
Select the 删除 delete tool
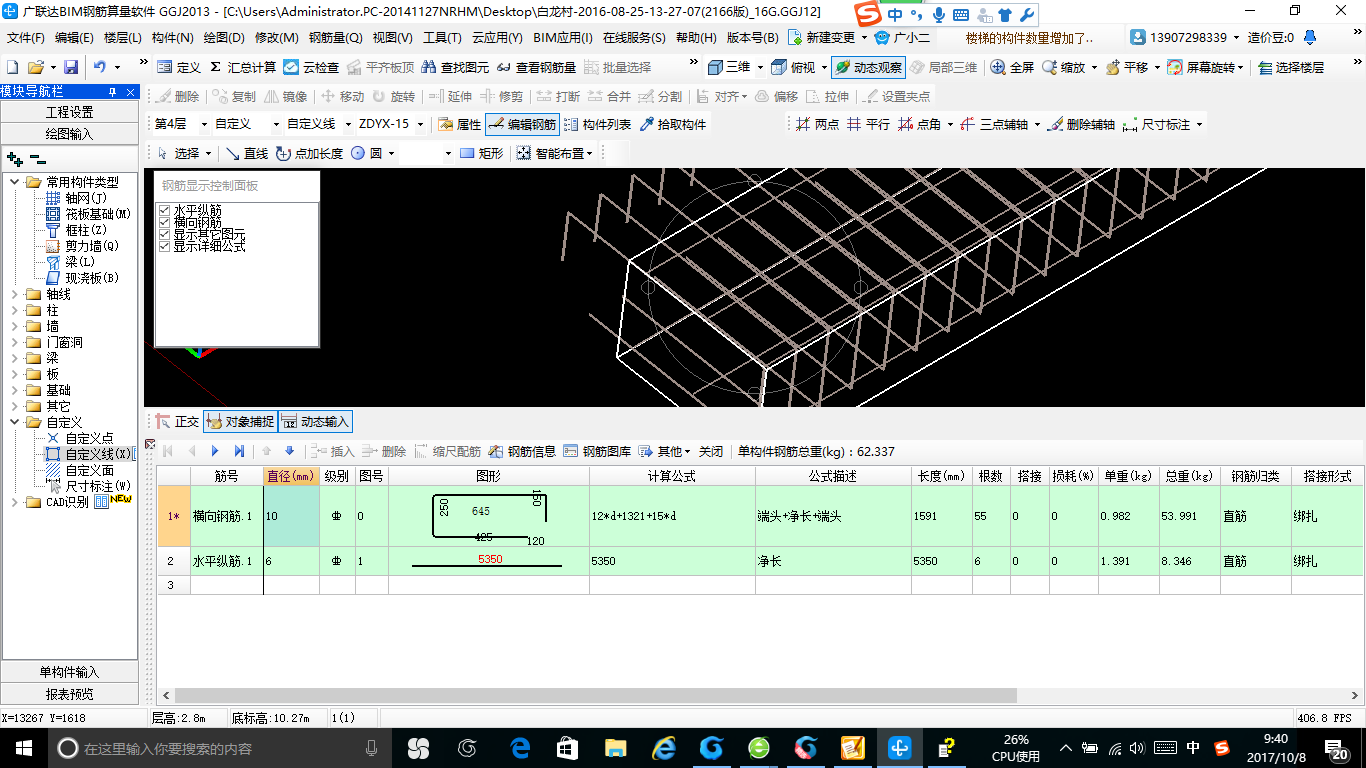coord(177,96)
